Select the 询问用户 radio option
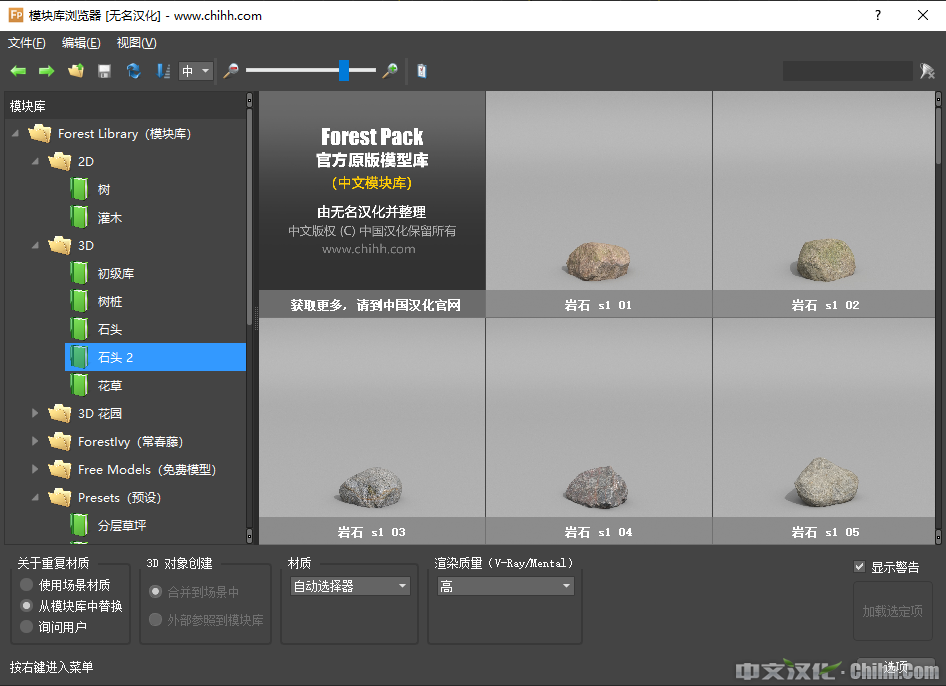 pos(27,627)
